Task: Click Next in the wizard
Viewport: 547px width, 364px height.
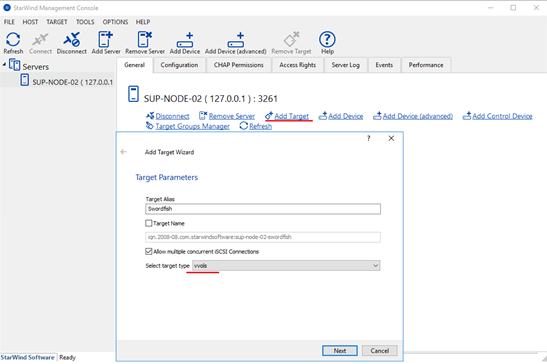Action: 340,351
